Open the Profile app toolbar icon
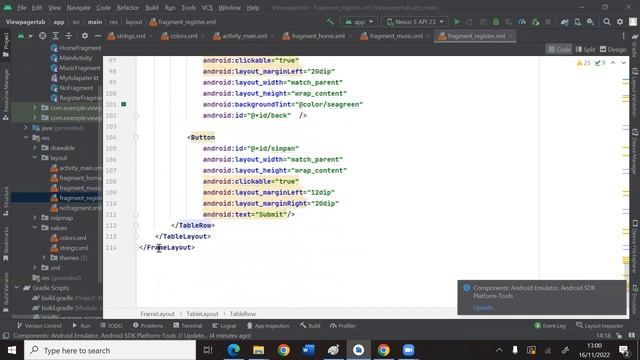 click(x=522, y=22)
